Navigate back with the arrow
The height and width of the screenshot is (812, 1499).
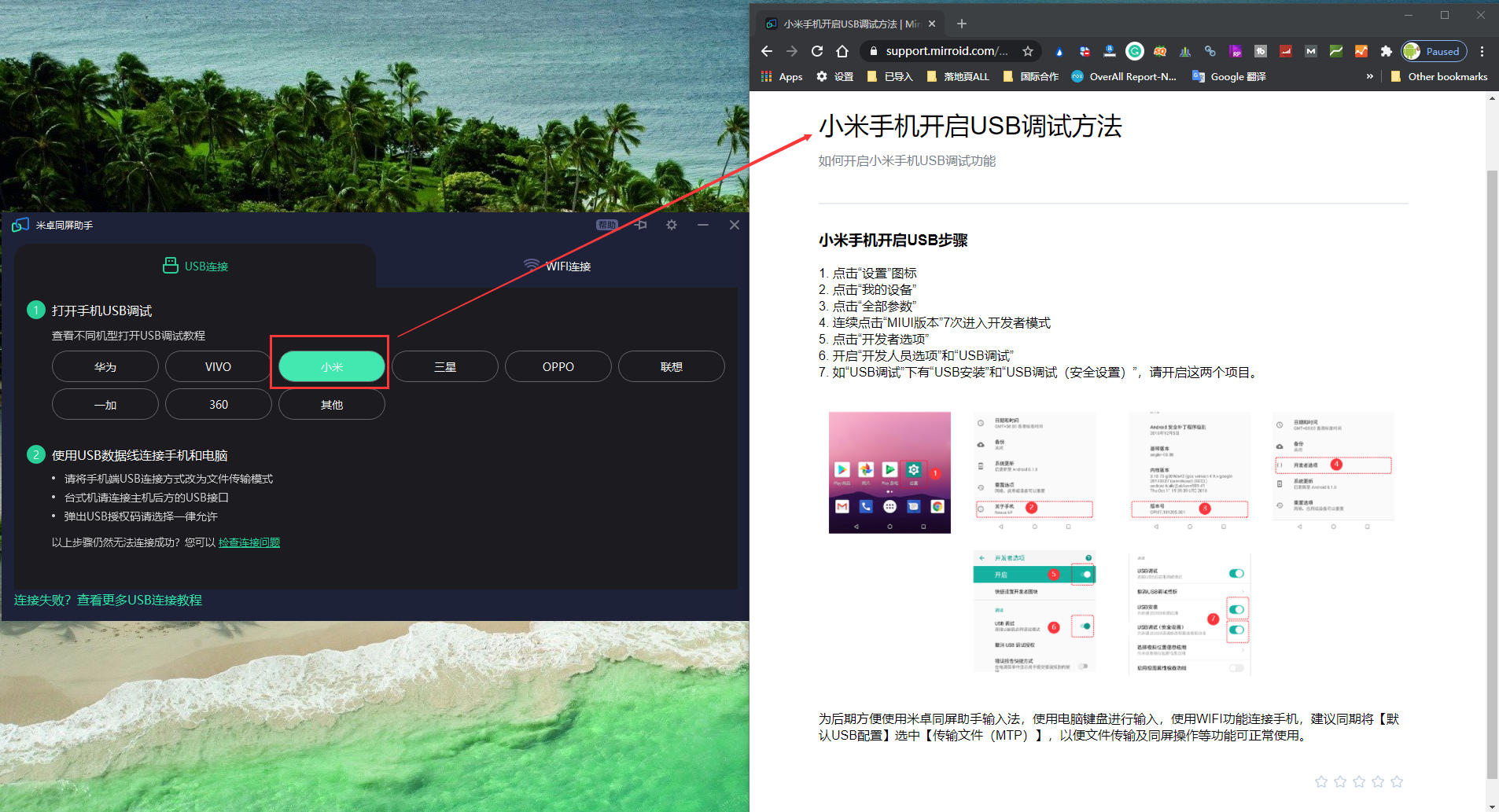click(x=767, y=51)
